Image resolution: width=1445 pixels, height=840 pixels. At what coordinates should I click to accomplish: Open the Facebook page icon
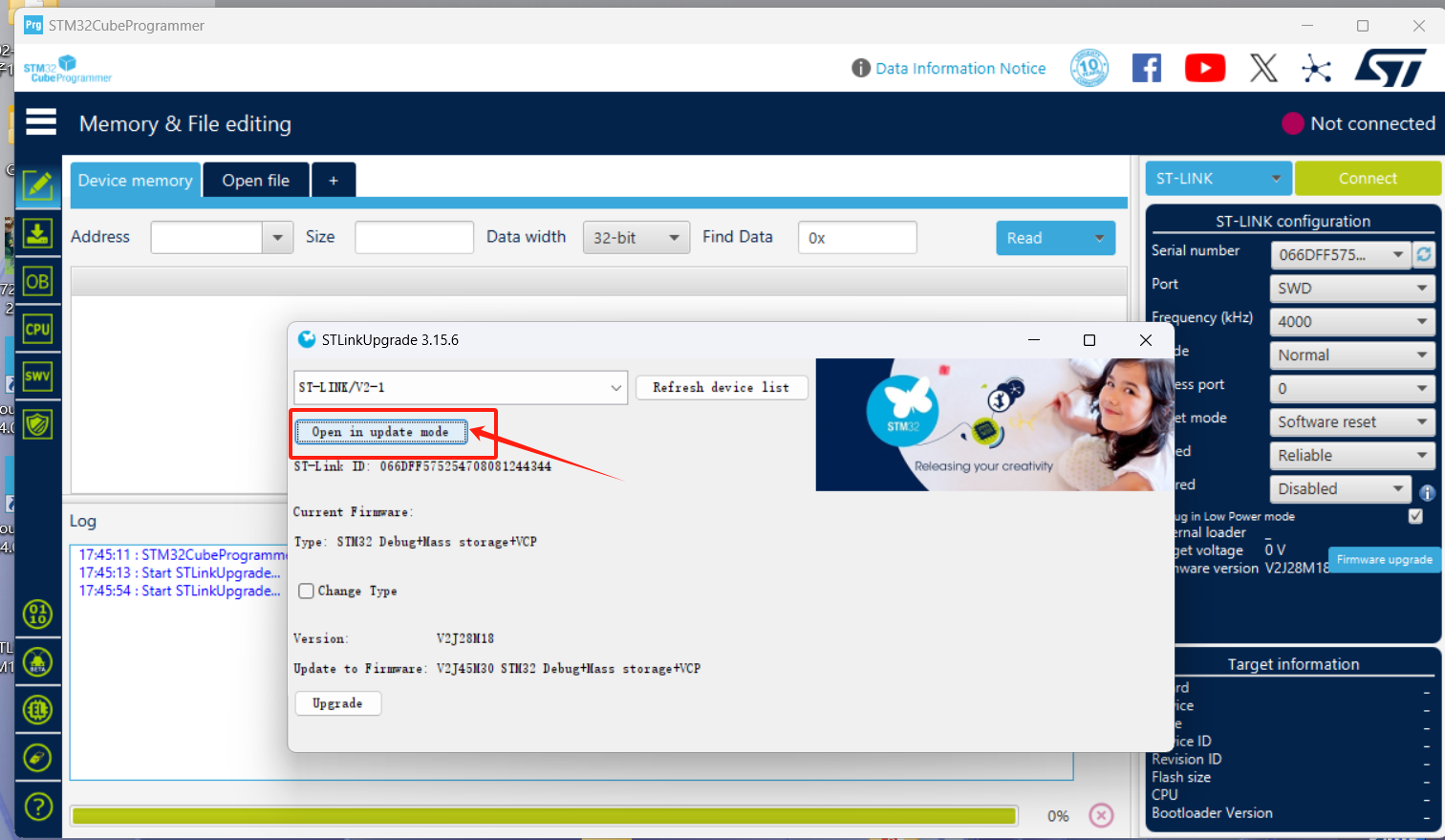[x=1147, y=68]
